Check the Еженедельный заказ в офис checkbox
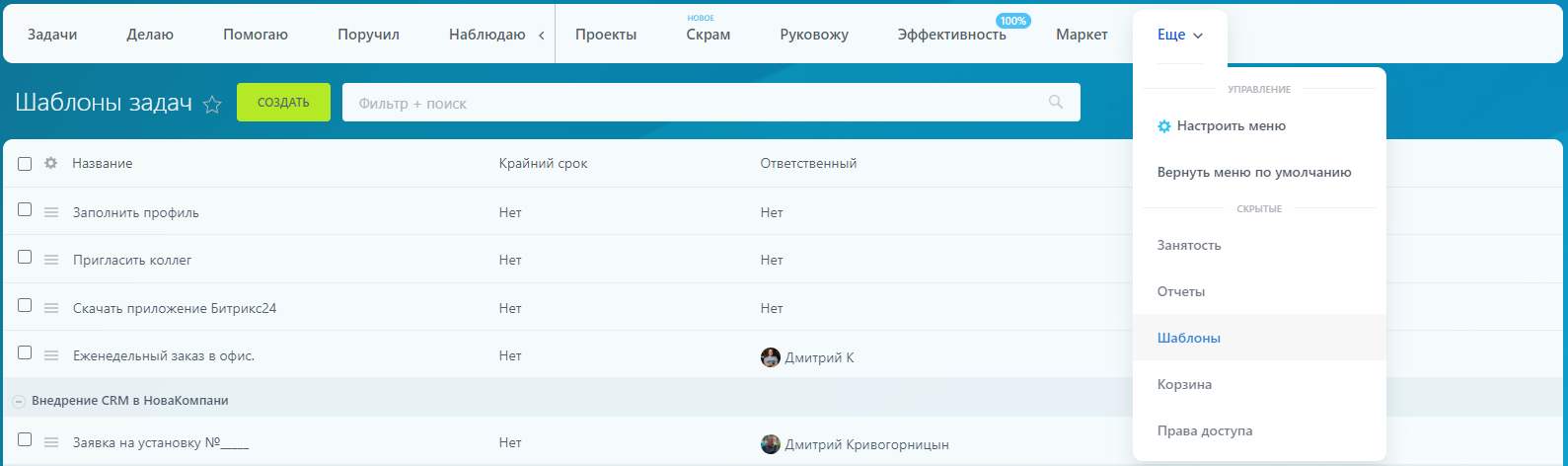 (x=25, y=352)
